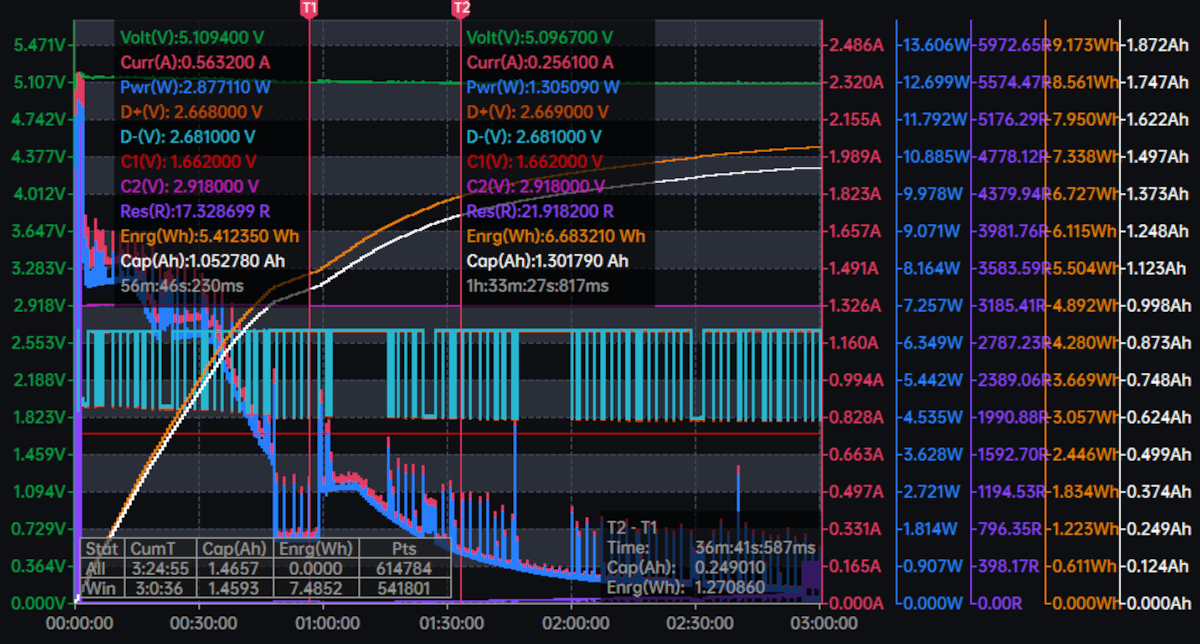Screen dimensions: 1200x644
Task: Click T2 voltage readout 5.096700 V
Action: pos(540,38)
